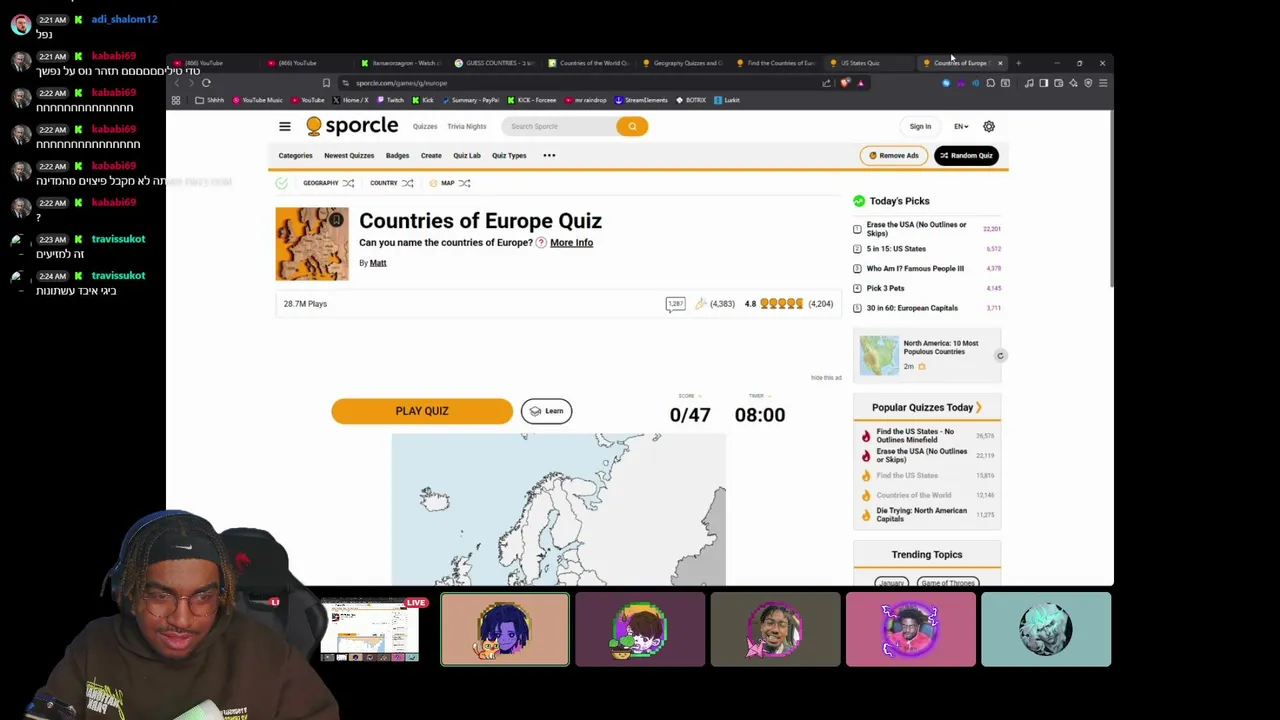Open Newest Quizzes menu item

[349, 155]
